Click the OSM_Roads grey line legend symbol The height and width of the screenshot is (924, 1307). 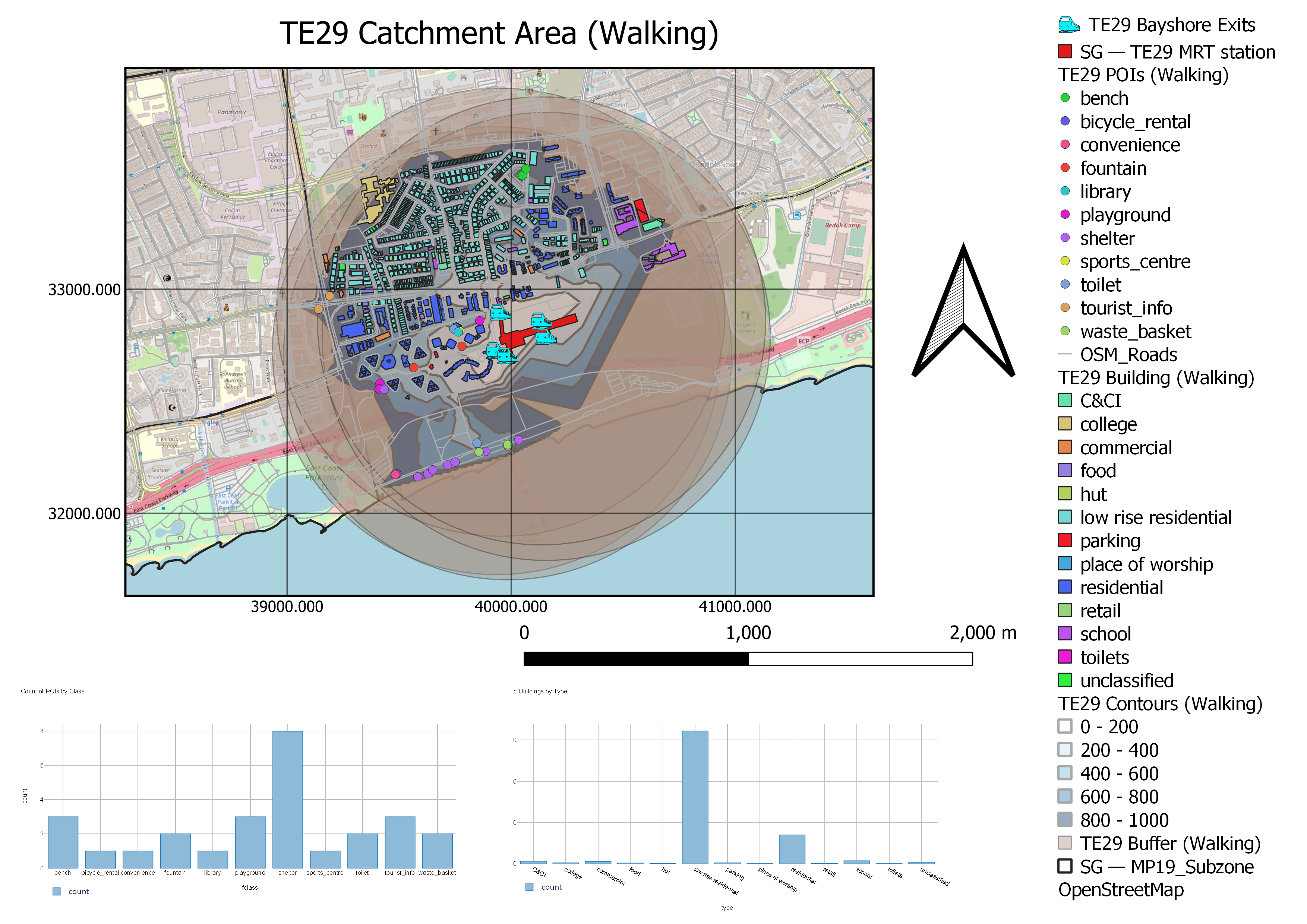[1065, 354]
